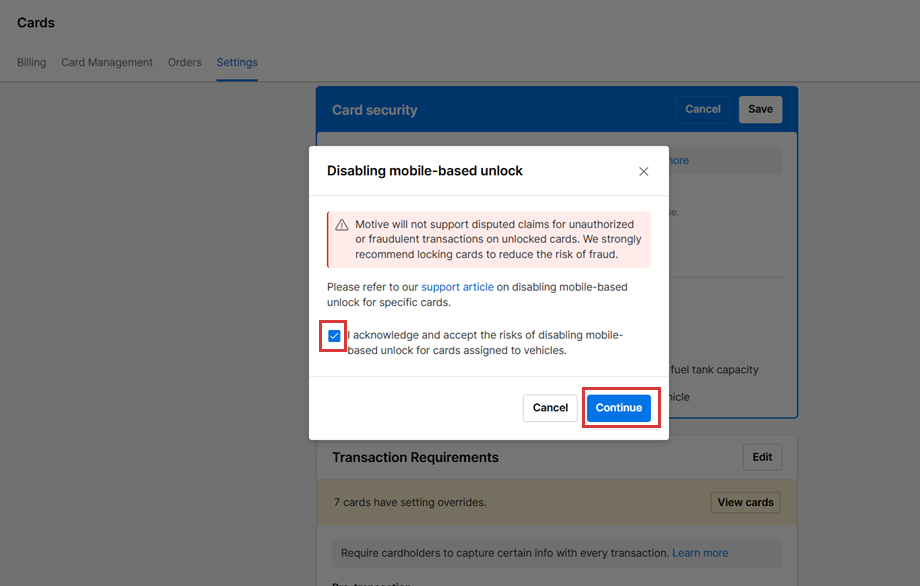920x586 pixels.
Task: Click the warning triangle icon in alert
Action: (x=342, y=225)
